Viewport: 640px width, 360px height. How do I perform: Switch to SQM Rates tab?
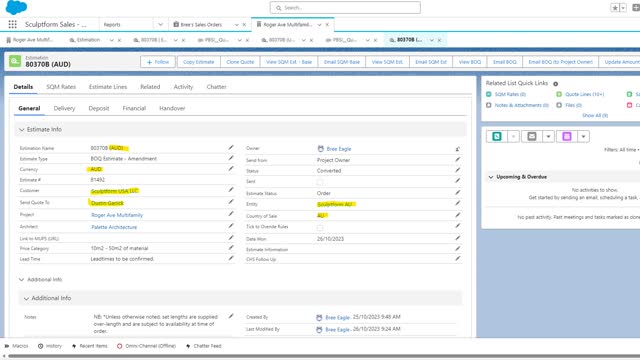61,87
